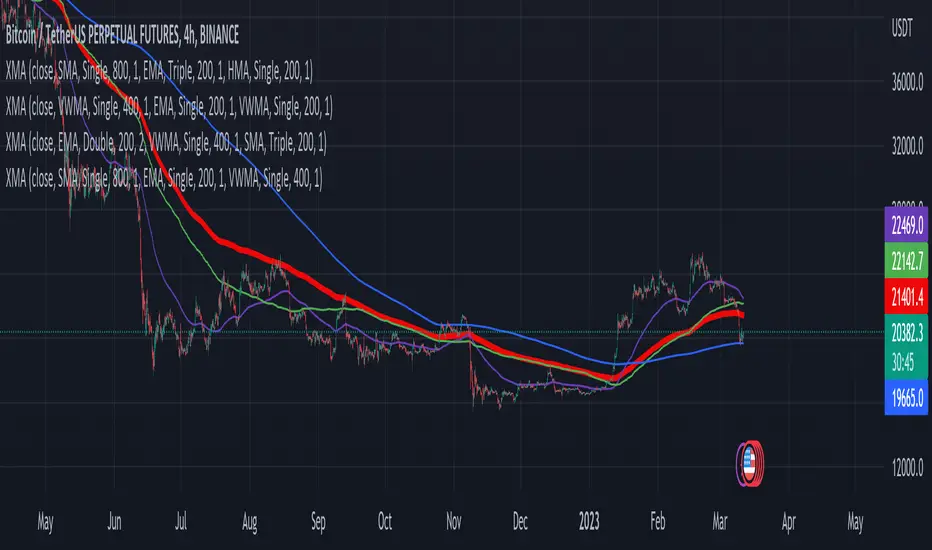The image size is (932, 550).
Task: Click the Nov label on time axis
Action: 453,521
